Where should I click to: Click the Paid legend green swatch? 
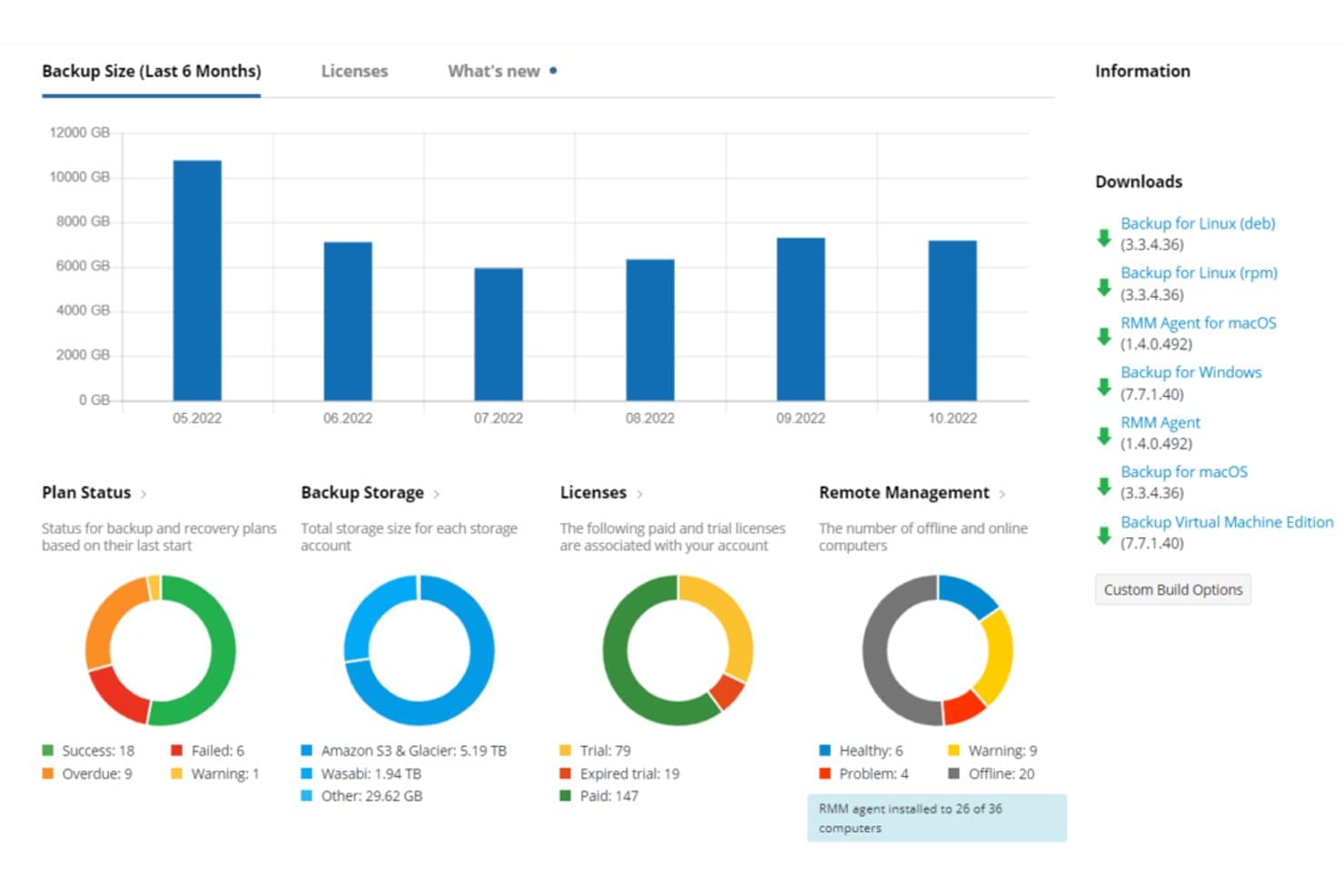pos(566,796)
